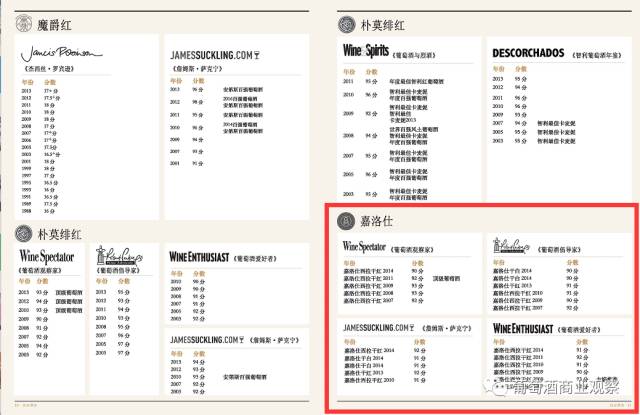Click the Robert Parker logo in the 嘉洛仕 section

click(x=511, y=245)
